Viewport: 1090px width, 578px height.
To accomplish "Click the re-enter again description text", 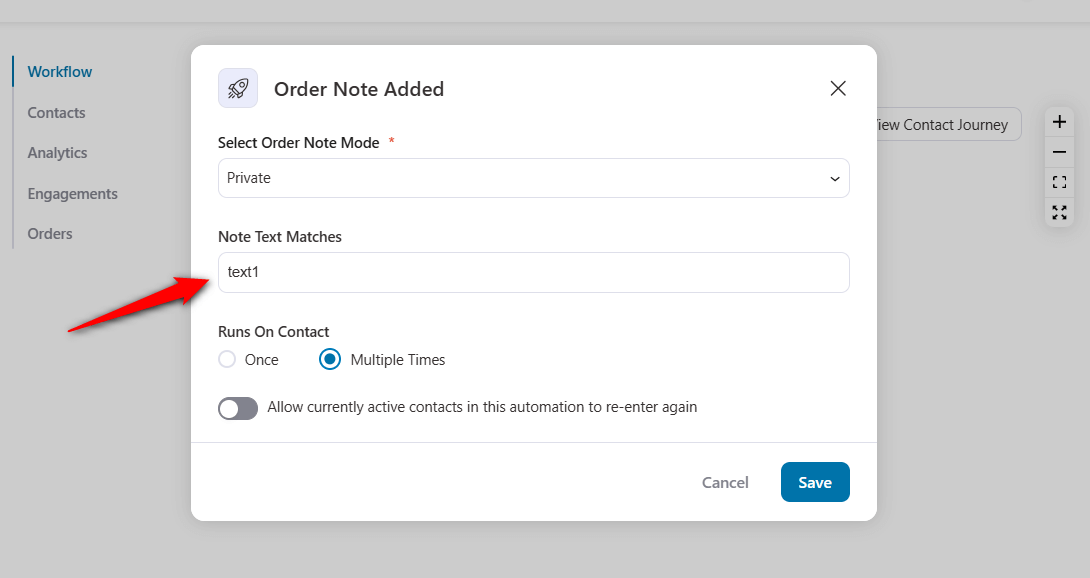I will [x=482, y=407].
